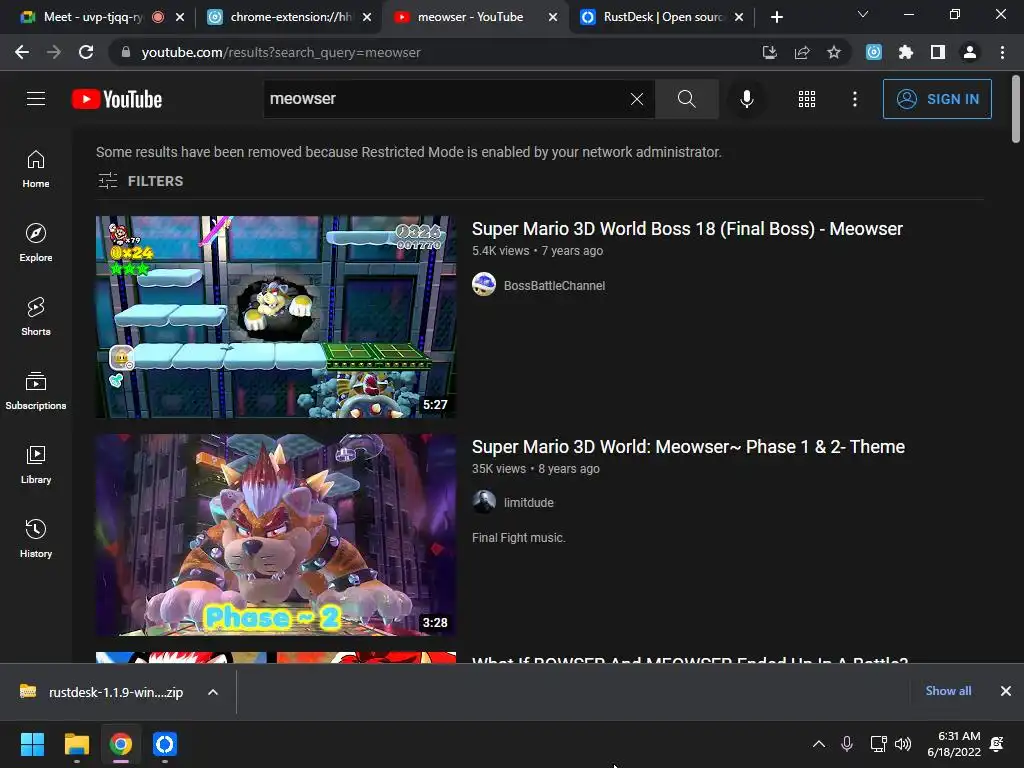Screen dimensions: 1024x768
Task: Click the YouTube logo
Action: point(117,99)
